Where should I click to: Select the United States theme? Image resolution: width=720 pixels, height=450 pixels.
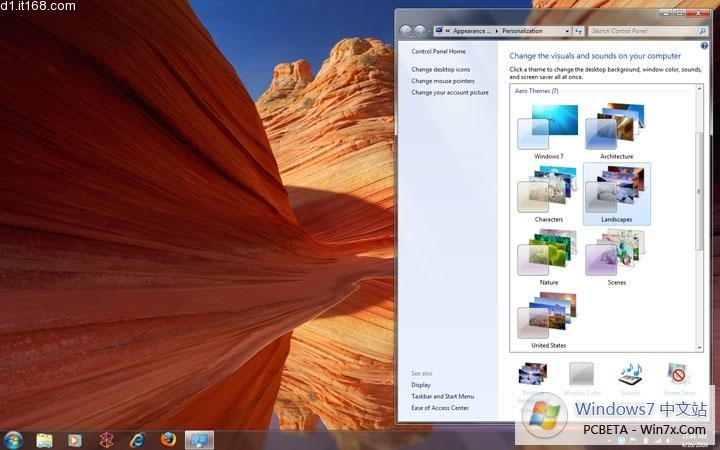(548, 320)
